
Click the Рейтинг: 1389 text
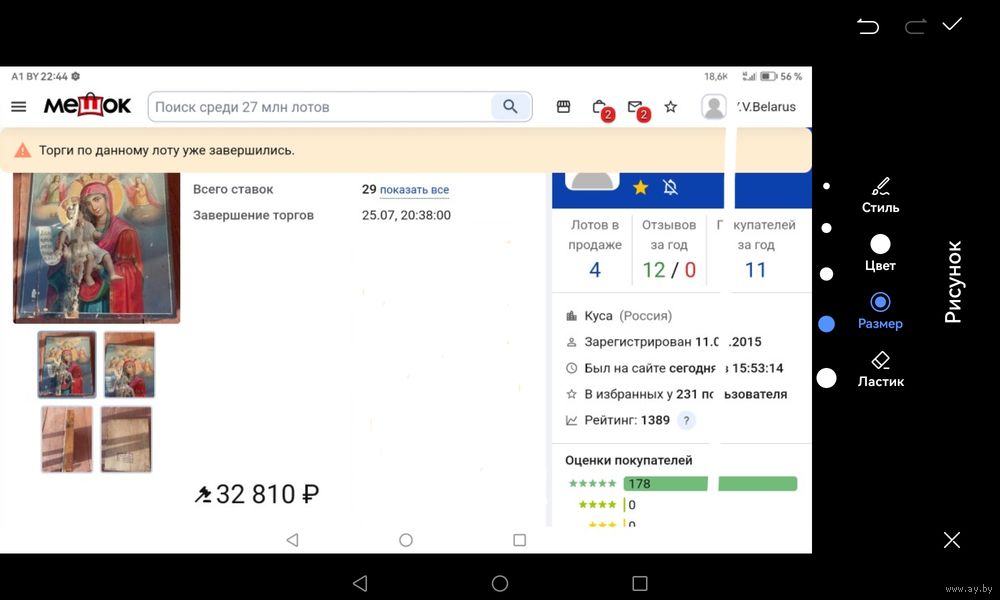[x=627, y=420]
